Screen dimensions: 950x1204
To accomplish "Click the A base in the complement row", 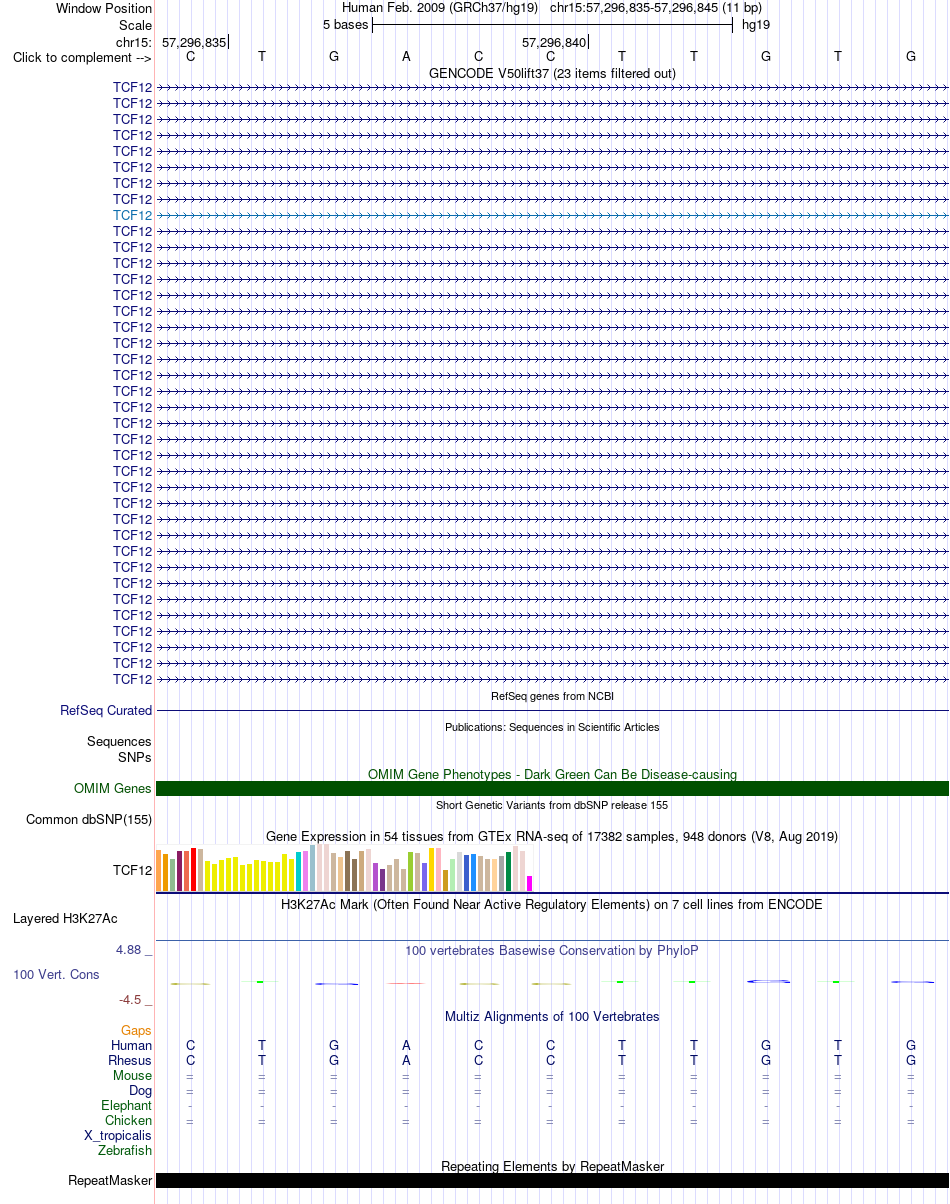I will (406, 56).
